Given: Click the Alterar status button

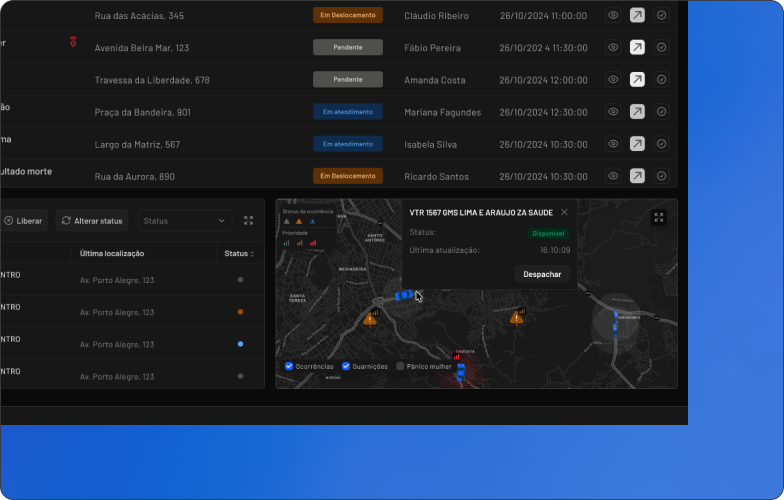Looking at the screenshot, I should (x=92, y=220).
